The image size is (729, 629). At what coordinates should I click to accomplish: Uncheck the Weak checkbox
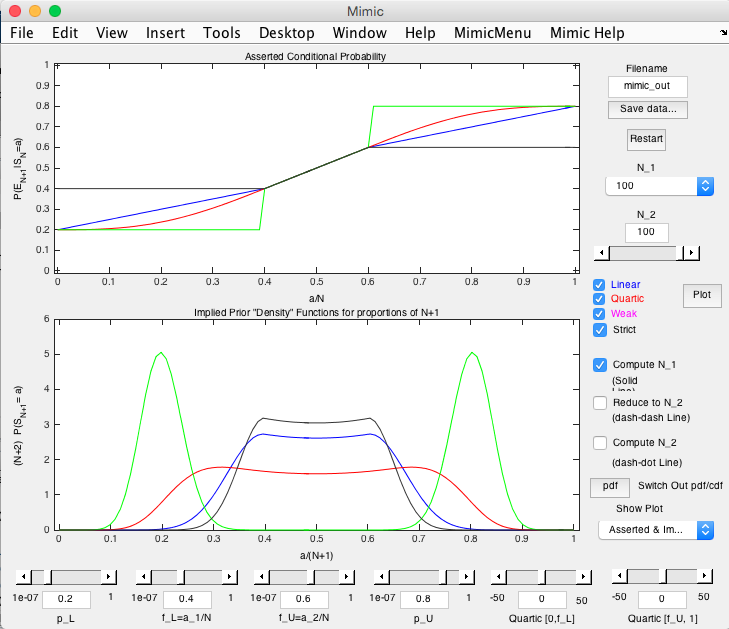click(599, 314)
